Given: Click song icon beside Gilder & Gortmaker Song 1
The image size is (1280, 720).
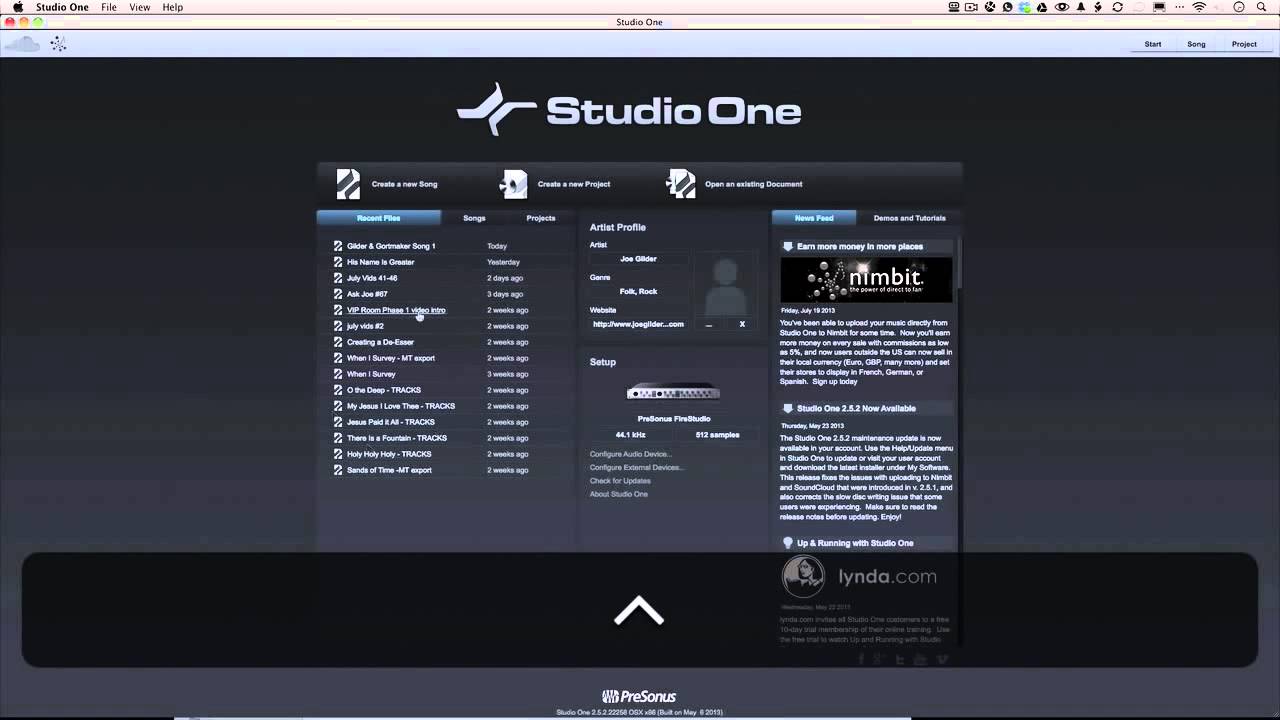Looking at the screenshot, I should pos(338,246).
